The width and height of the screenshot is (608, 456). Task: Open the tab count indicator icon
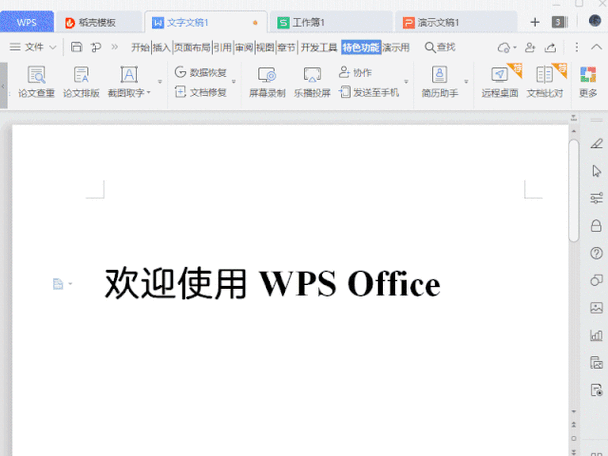[x=559, y=22]
